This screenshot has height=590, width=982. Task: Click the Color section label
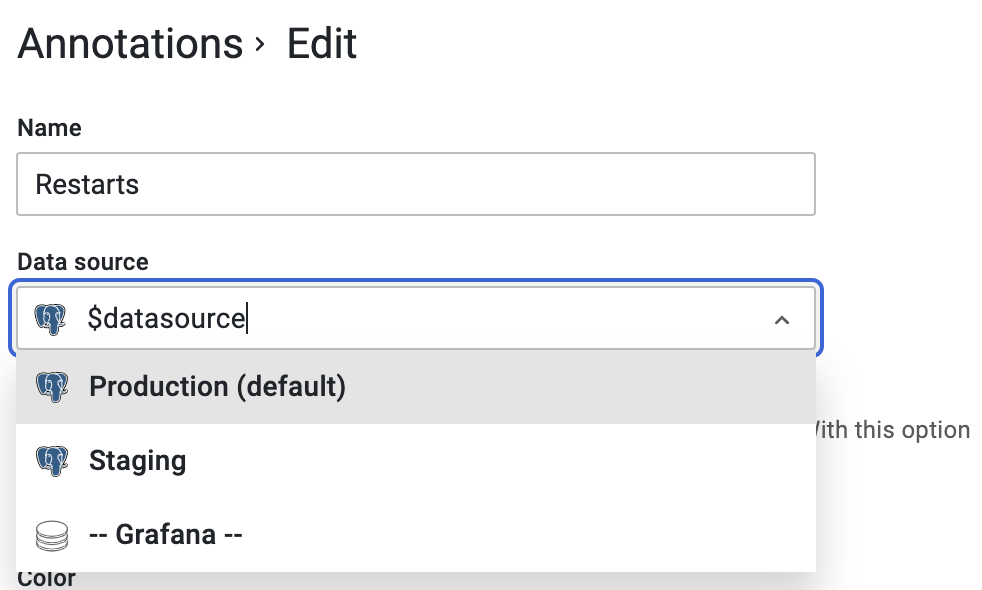45,577
